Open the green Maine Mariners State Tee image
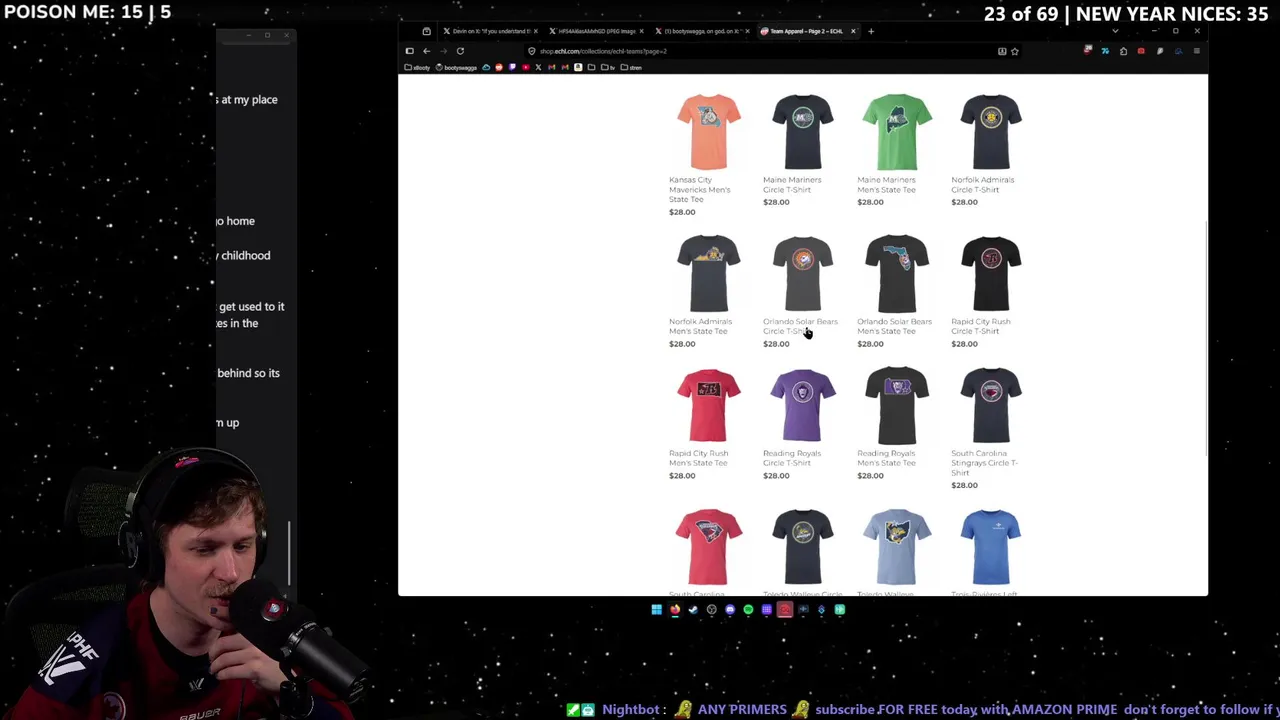 [897, 132]
